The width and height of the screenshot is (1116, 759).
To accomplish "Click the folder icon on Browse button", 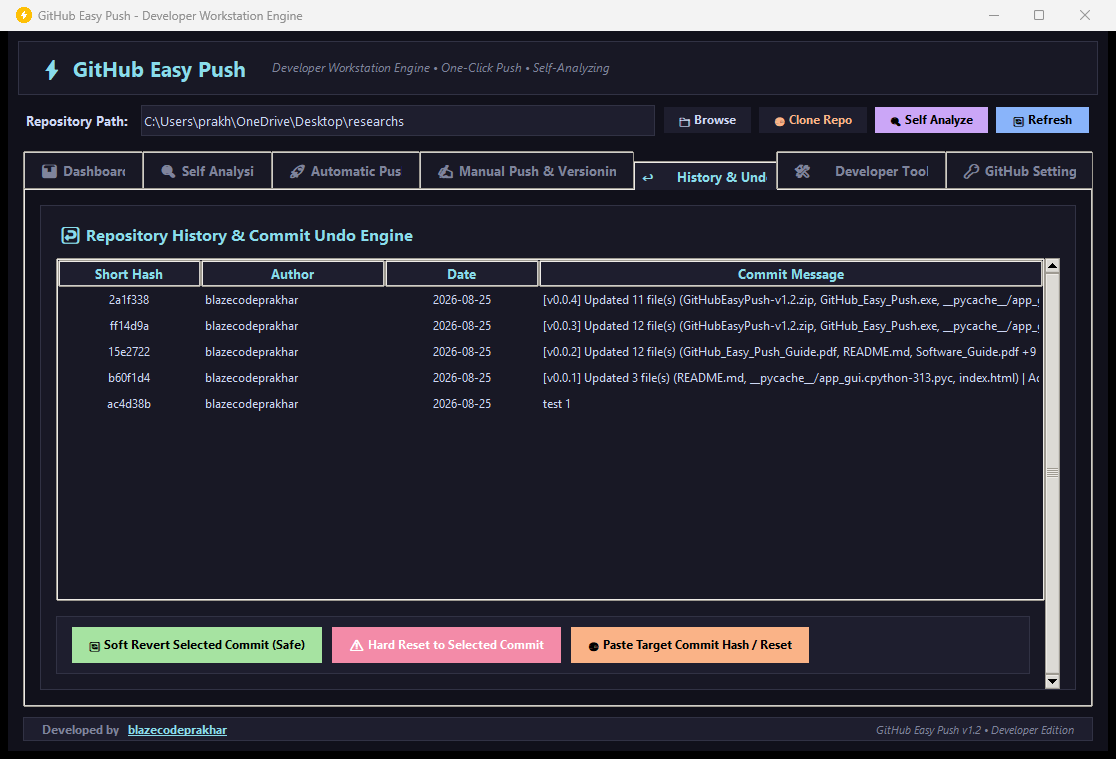I will point(684,122).
